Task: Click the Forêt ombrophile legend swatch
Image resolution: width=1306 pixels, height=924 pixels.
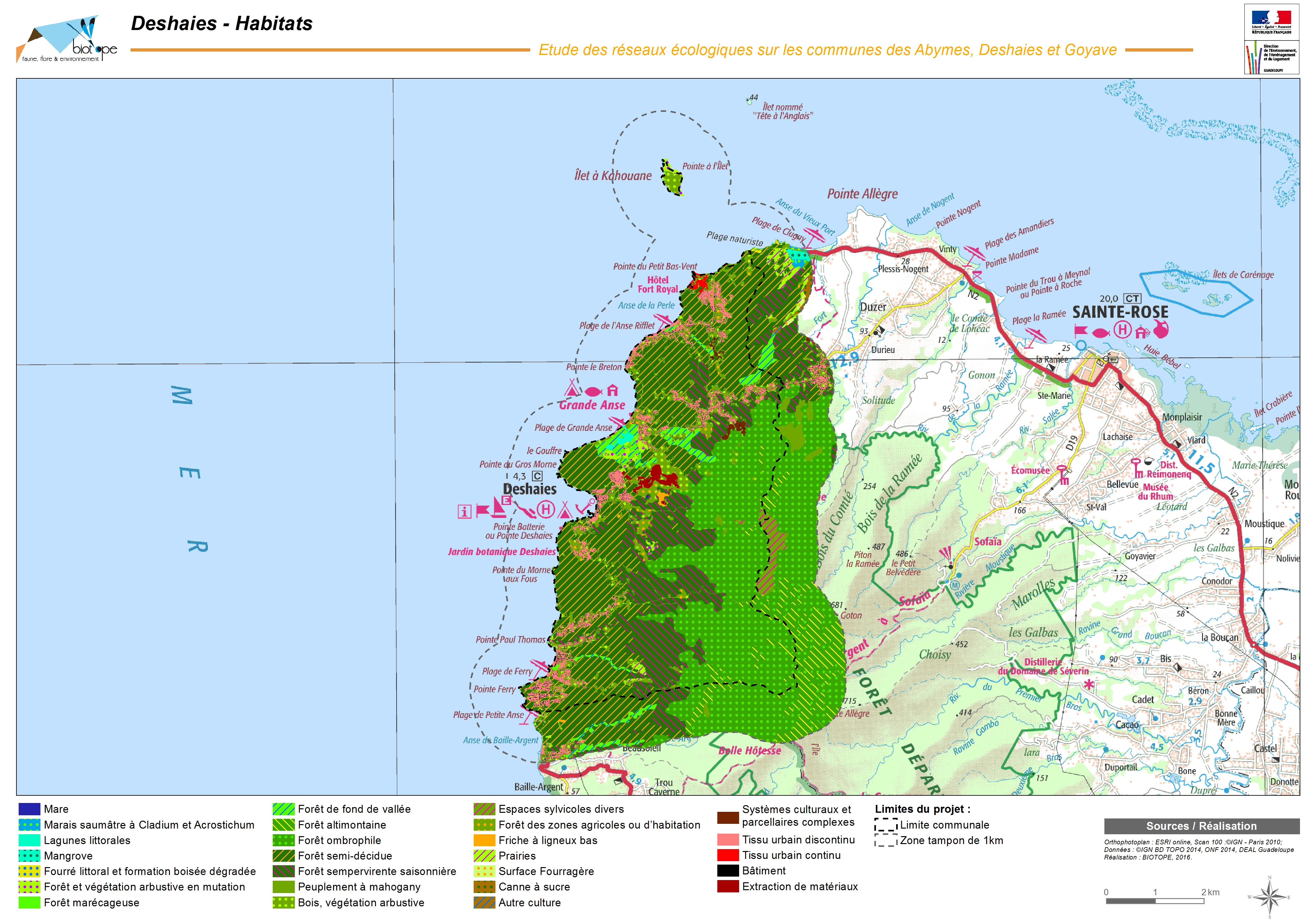Action: coord(283,840)
